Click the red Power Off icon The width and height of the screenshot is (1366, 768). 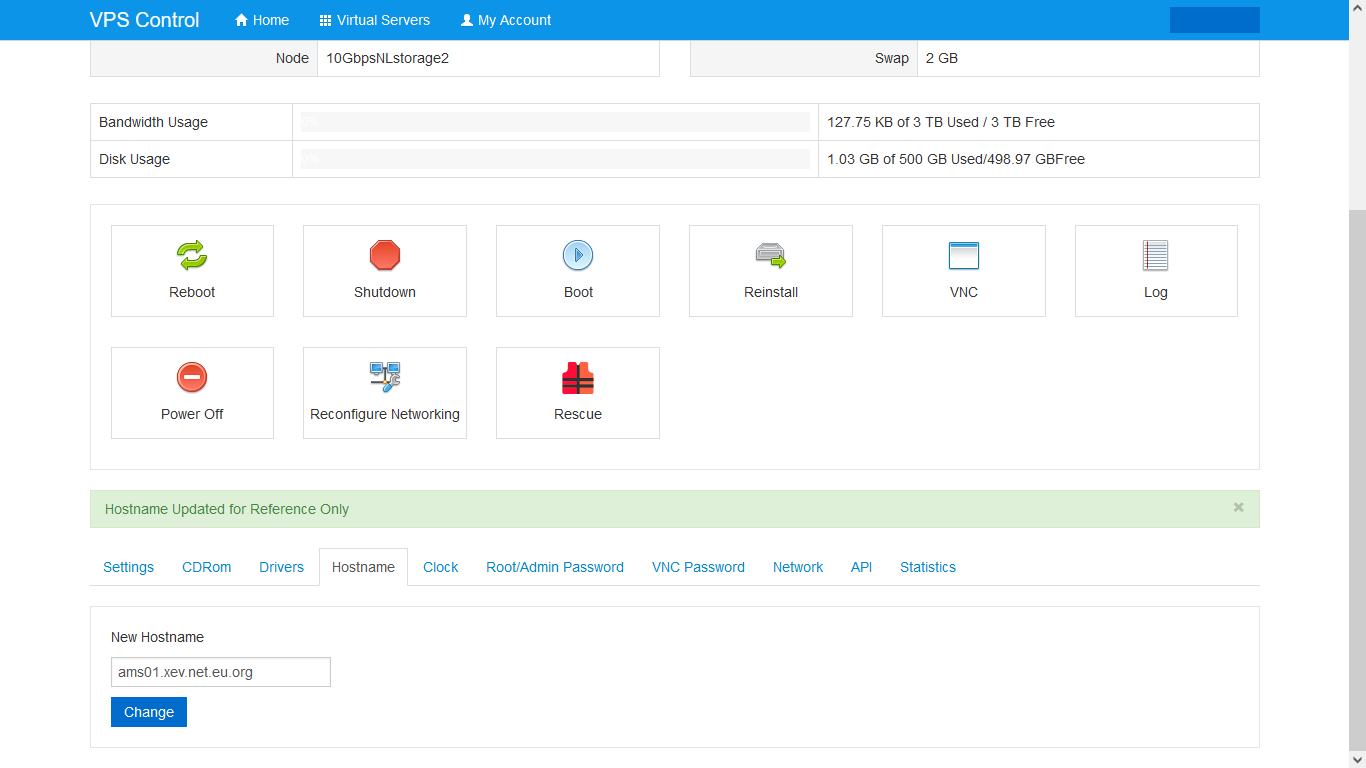(x=192, y=378)
